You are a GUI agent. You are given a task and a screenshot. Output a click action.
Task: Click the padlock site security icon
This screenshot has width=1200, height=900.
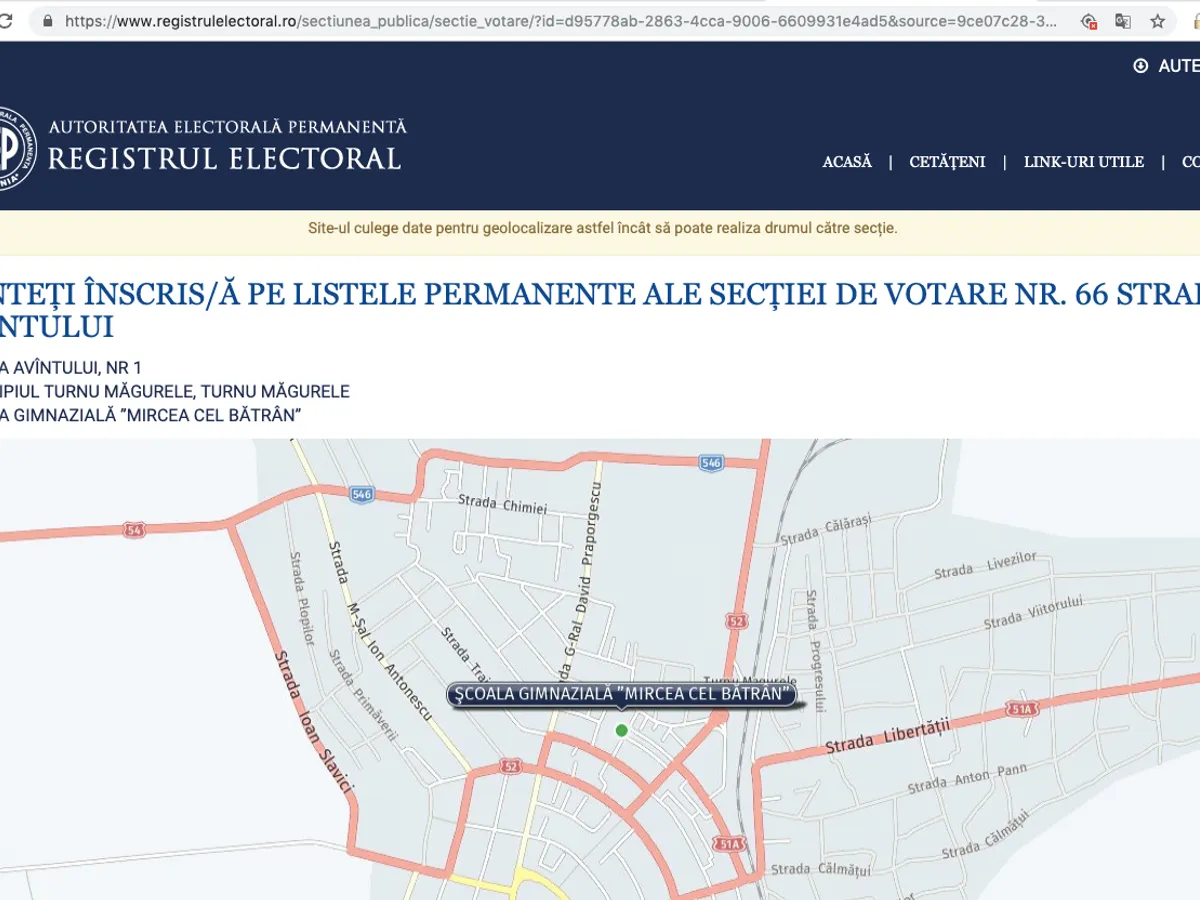point(47,21)
